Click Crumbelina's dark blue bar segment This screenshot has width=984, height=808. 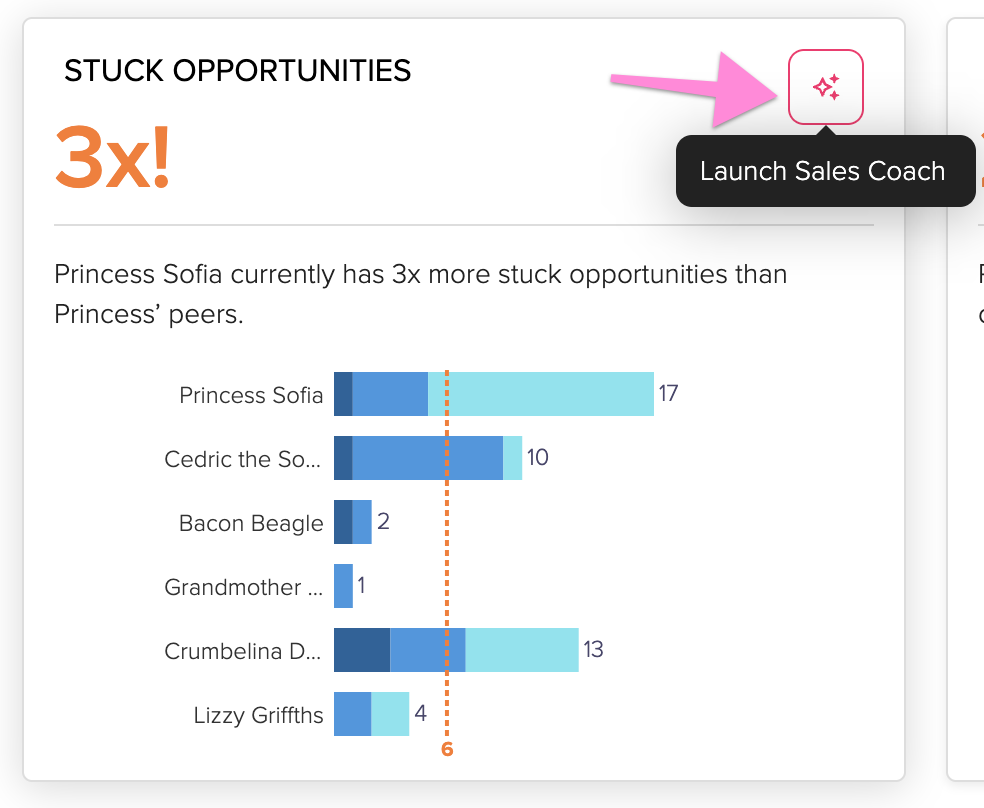click(x=362, y=650)
